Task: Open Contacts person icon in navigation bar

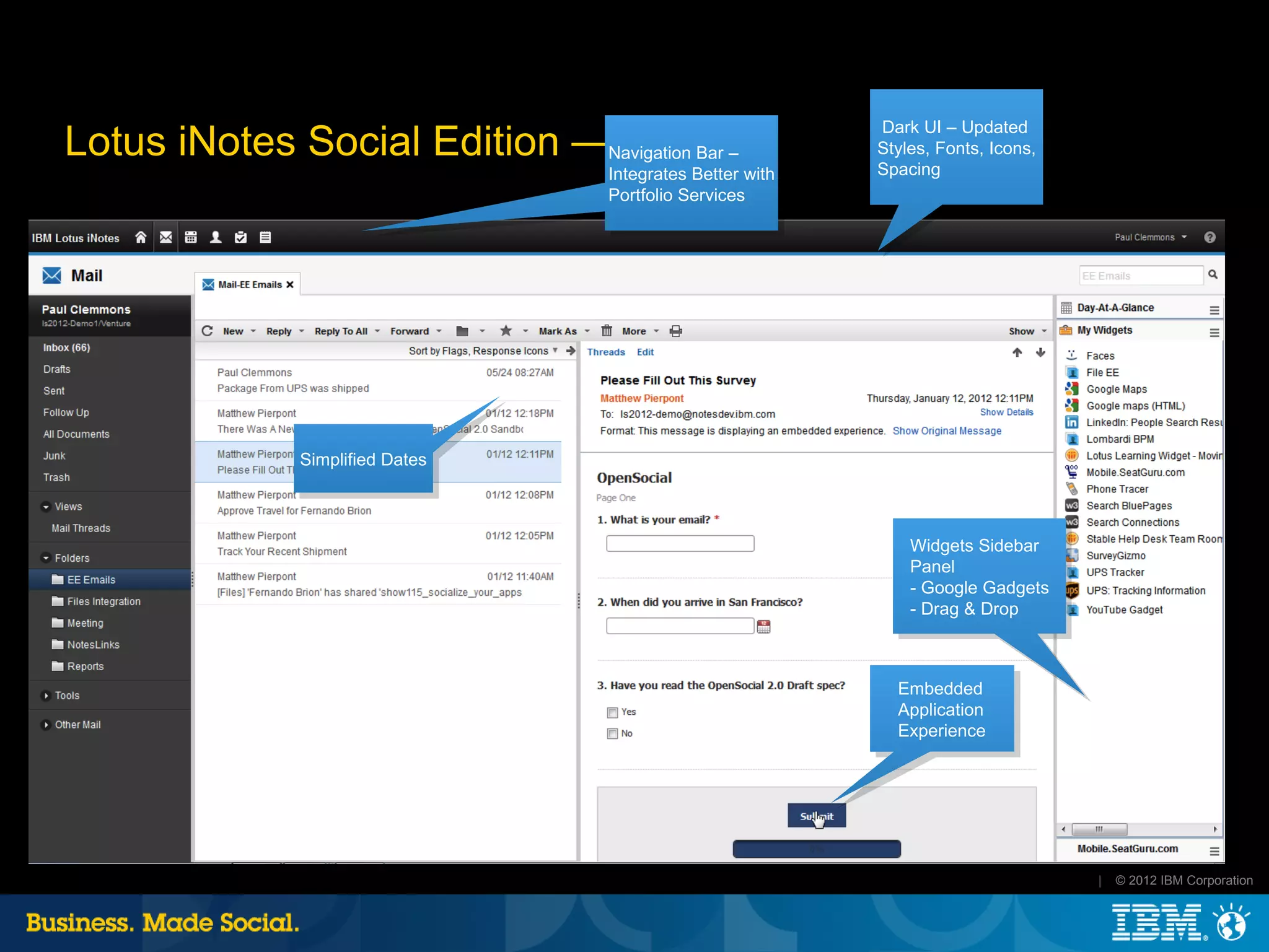Action: pyautogui.click(x=216, y=237)
